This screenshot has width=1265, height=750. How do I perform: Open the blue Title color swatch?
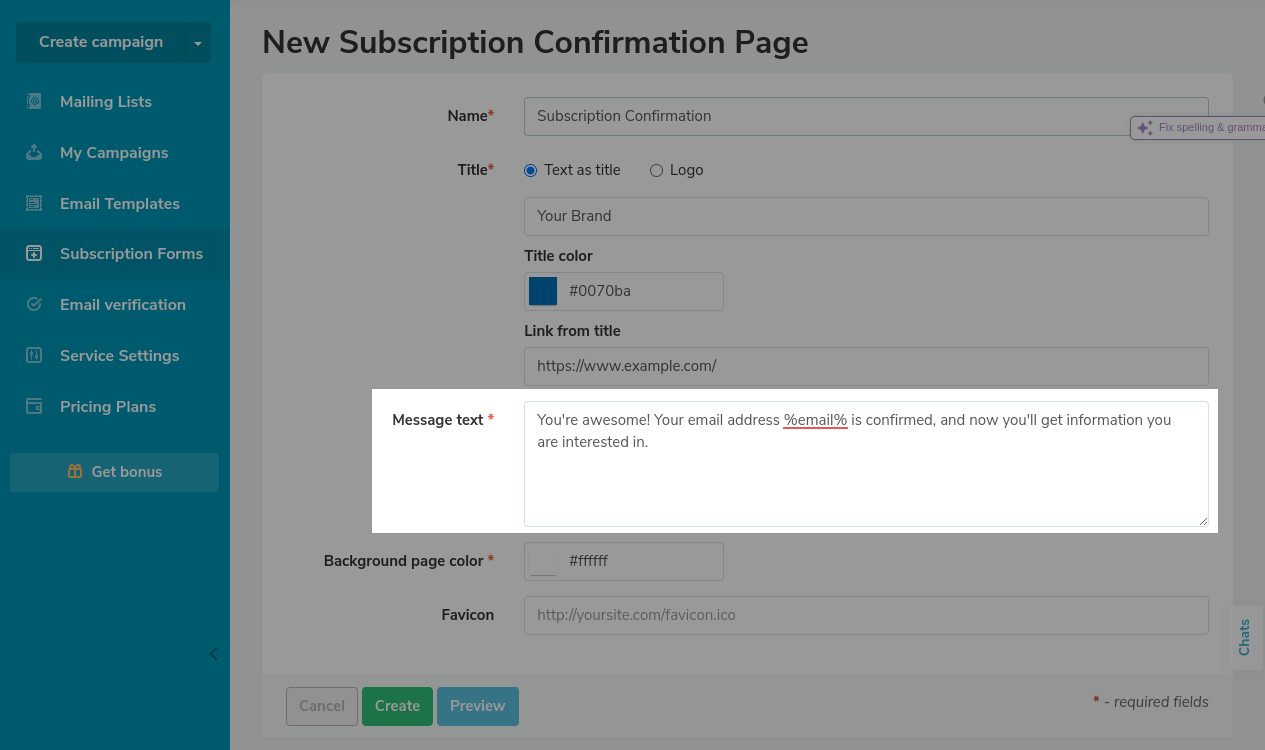click(x=543, y=291)
